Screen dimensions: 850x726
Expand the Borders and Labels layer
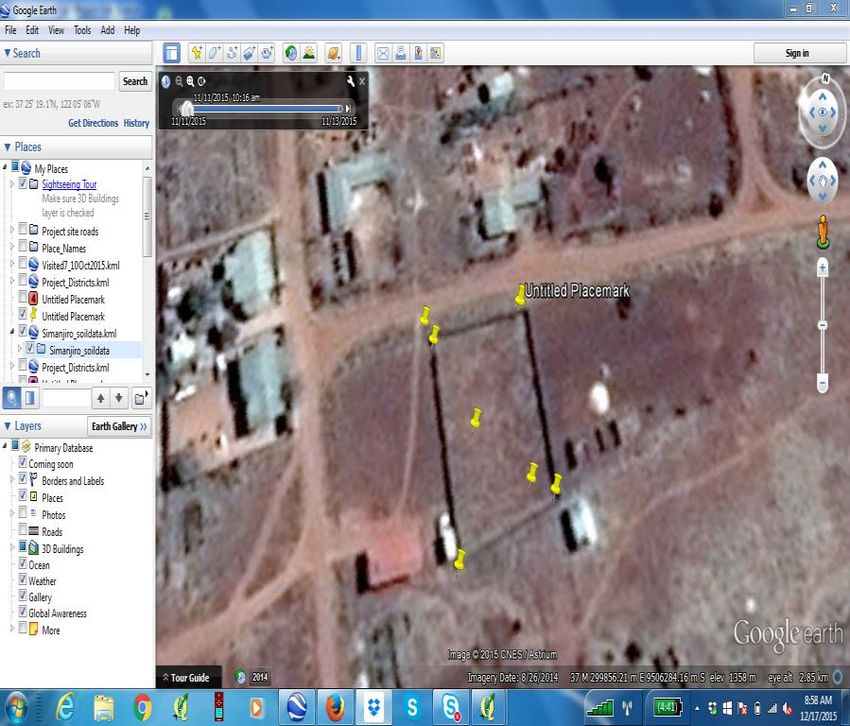[x=12, y=480]
